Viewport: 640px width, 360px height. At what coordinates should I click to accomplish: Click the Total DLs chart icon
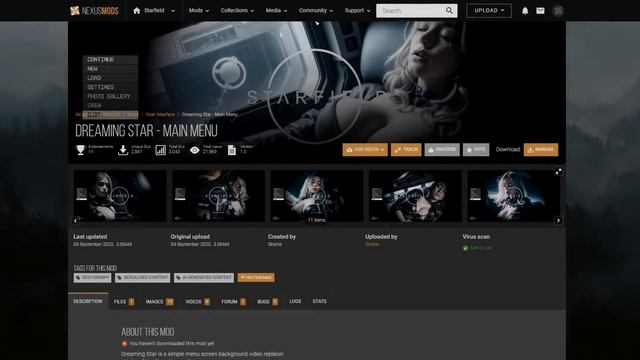[x=160, y=150]
